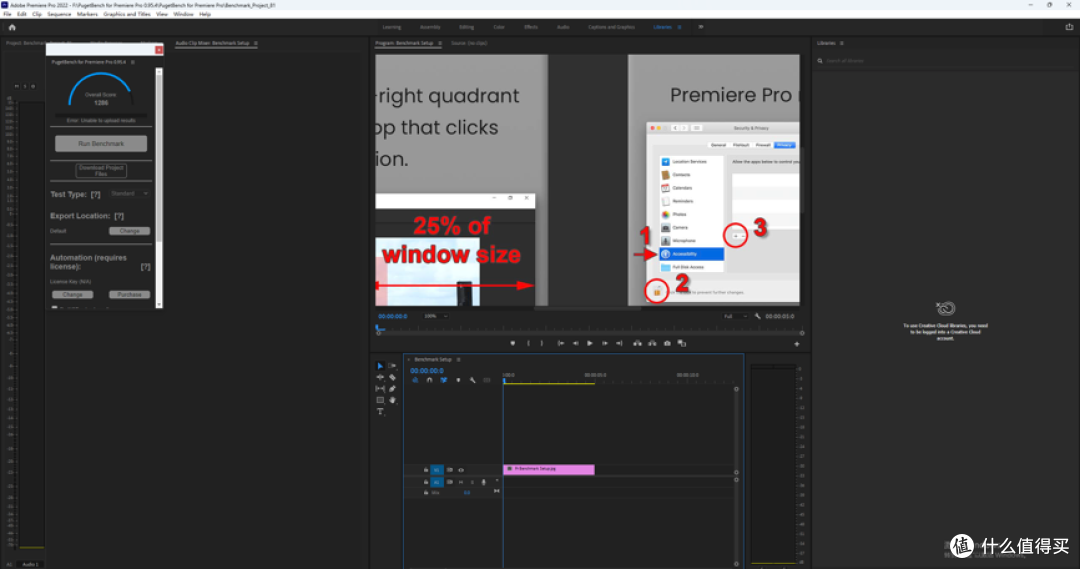Toggle V1 track lock
Viewport: 1080px width, 569px height.
click(426, 470)
